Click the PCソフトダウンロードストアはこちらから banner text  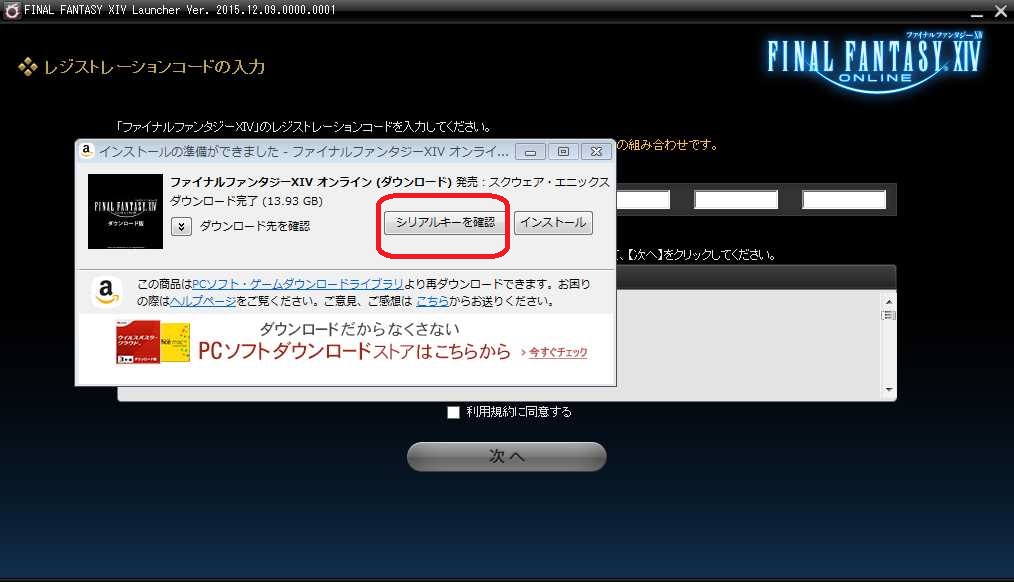tap(354, 351)
